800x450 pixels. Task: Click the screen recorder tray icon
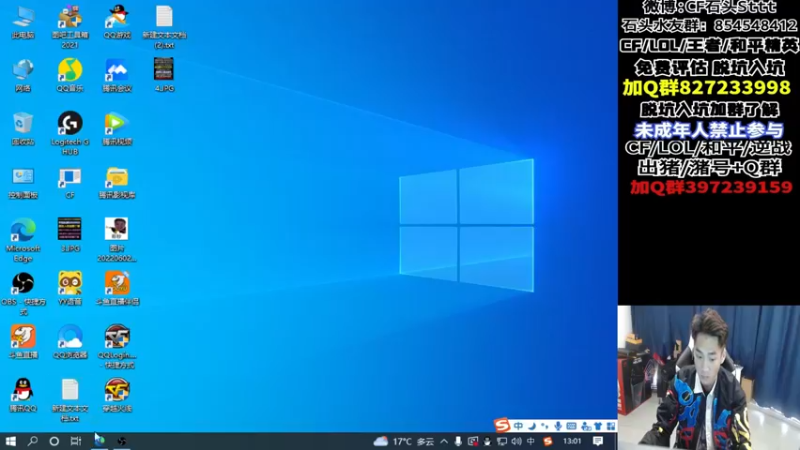point(473,441)
